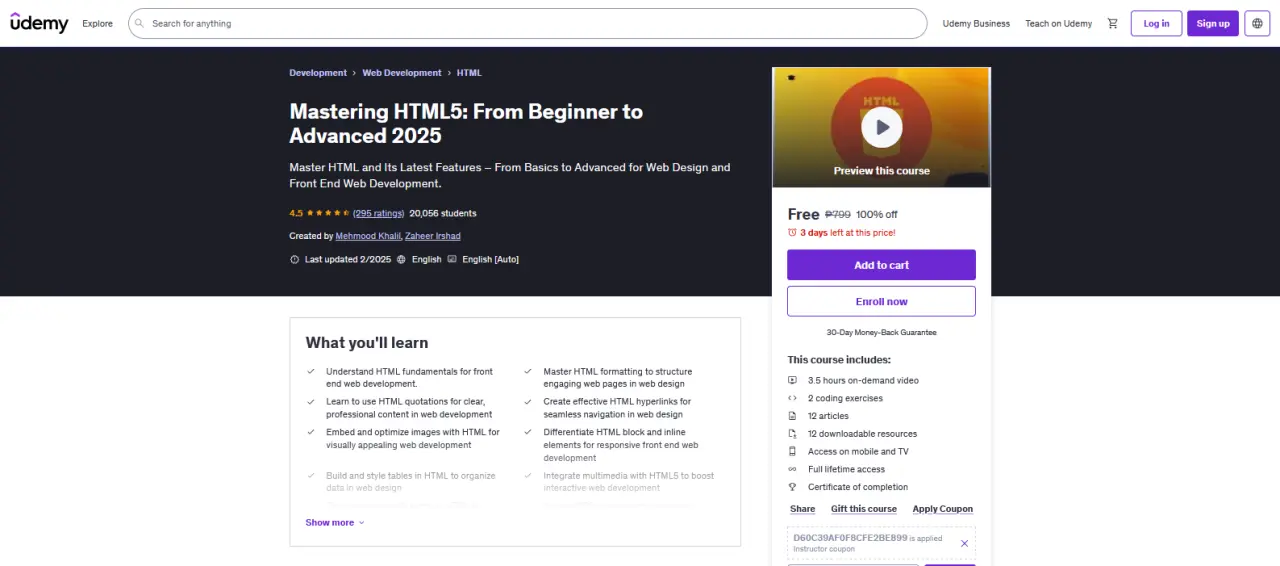Click the checkmark beside Embed and optimize images

[311, 432]
